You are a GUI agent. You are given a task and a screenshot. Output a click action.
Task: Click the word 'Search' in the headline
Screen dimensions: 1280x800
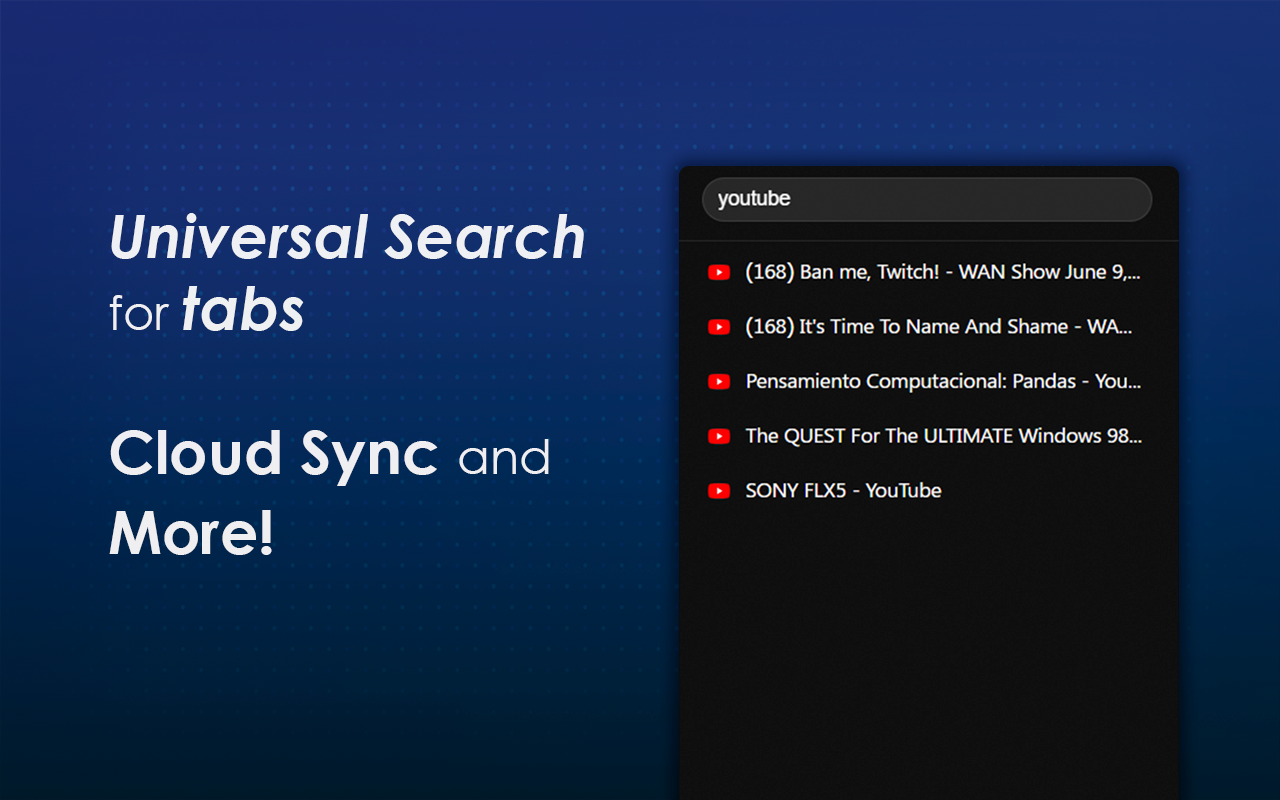tap(485, 238)
